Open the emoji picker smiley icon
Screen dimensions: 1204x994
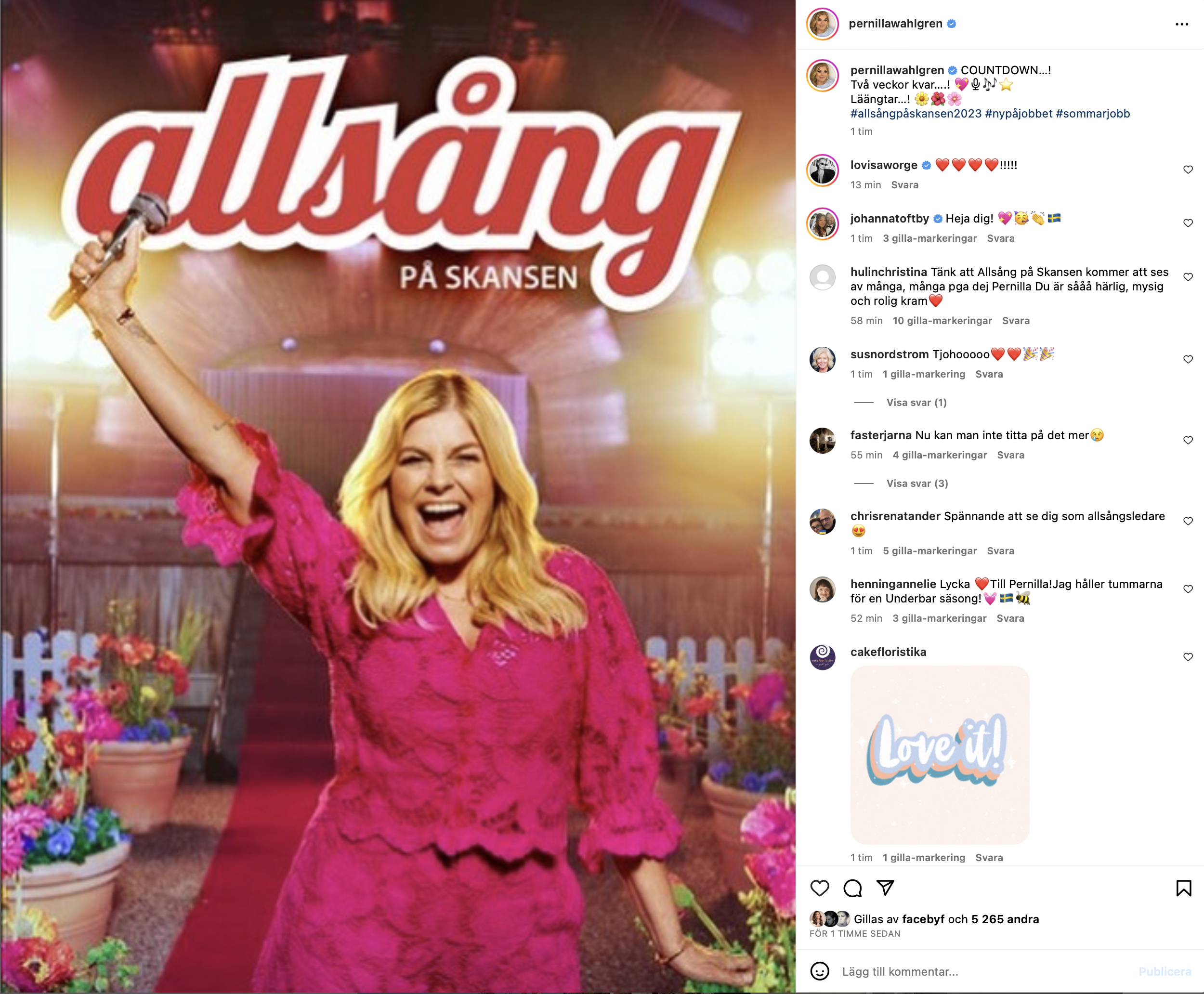(x=819, y=971)
